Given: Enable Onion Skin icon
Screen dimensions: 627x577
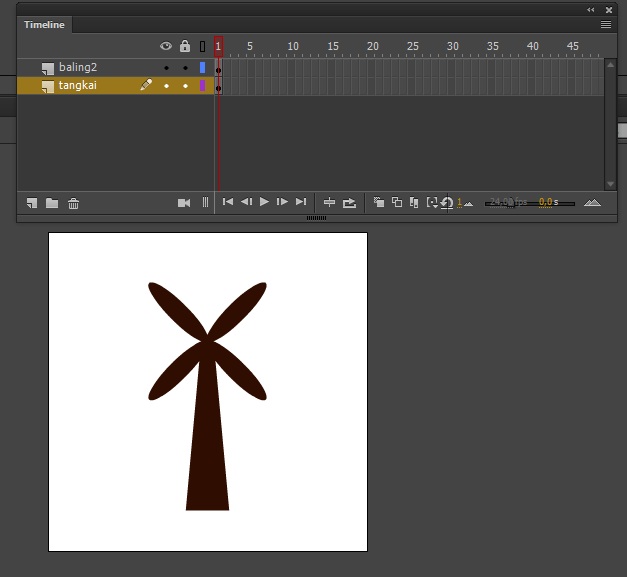Looking at the screenshot, I should (x=379, y=203).
